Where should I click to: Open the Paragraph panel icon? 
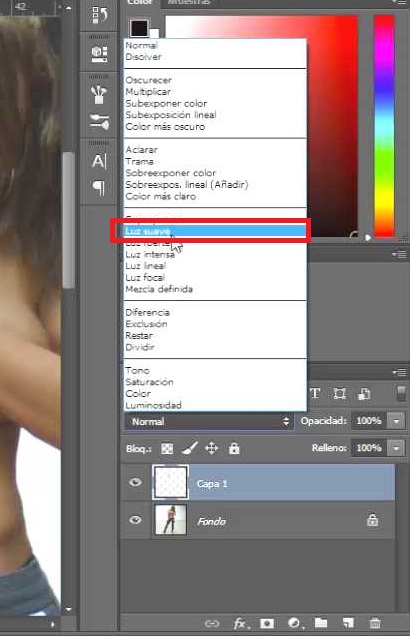99,188
